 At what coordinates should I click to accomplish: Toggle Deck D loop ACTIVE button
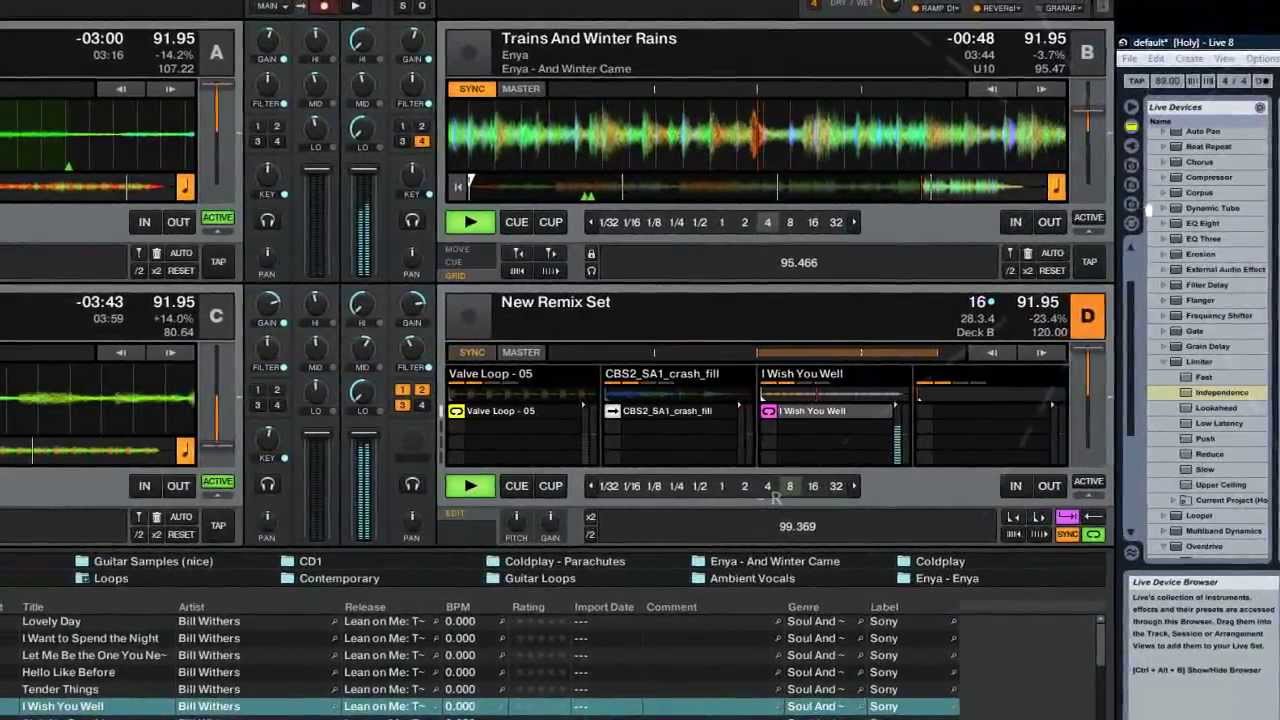1088,482
